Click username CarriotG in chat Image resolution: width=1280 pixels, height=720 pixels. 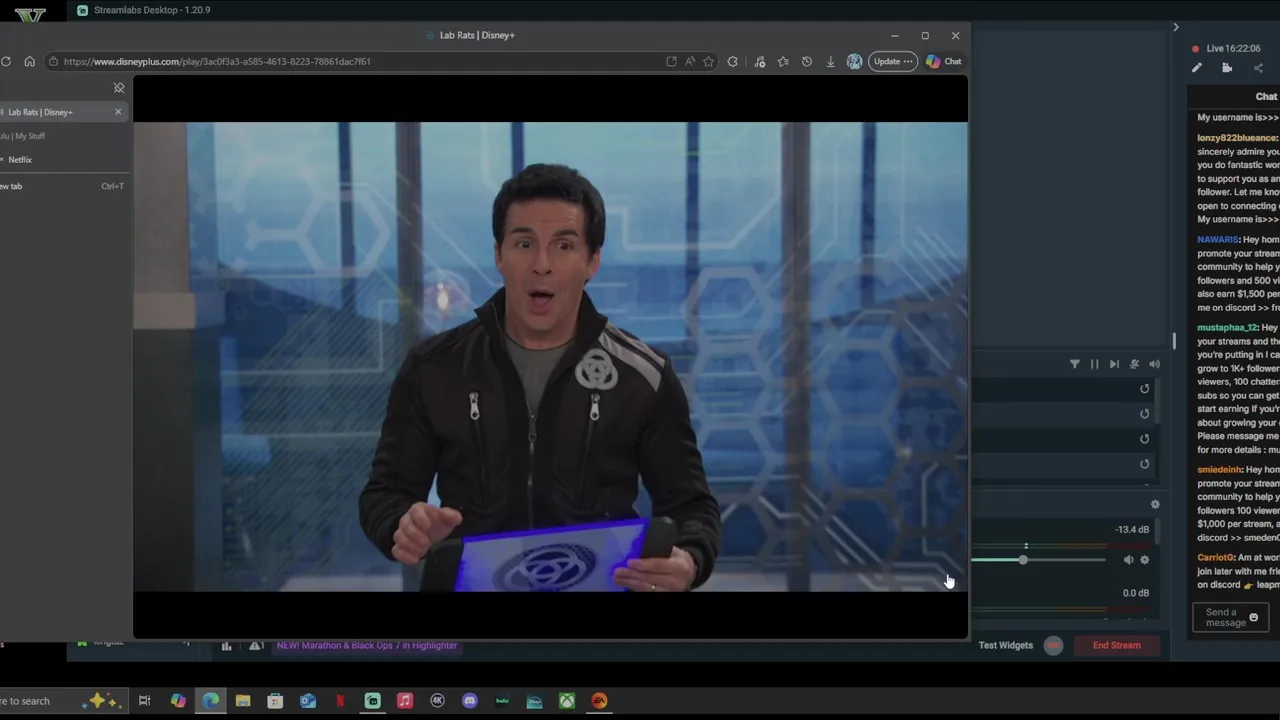(1216, 558)
